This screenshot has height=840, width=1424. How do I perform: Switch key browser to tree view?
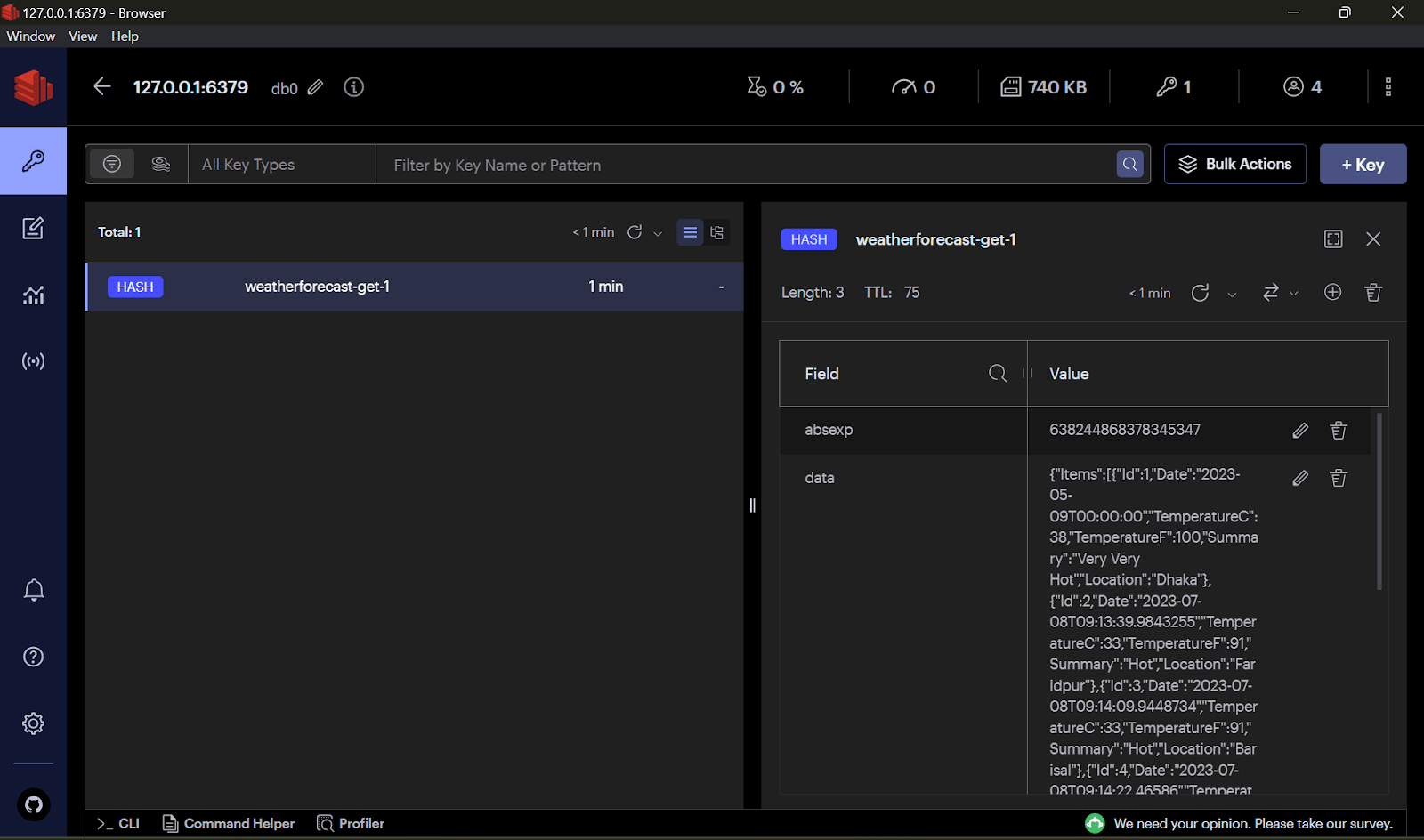click(x=716, y=233)
